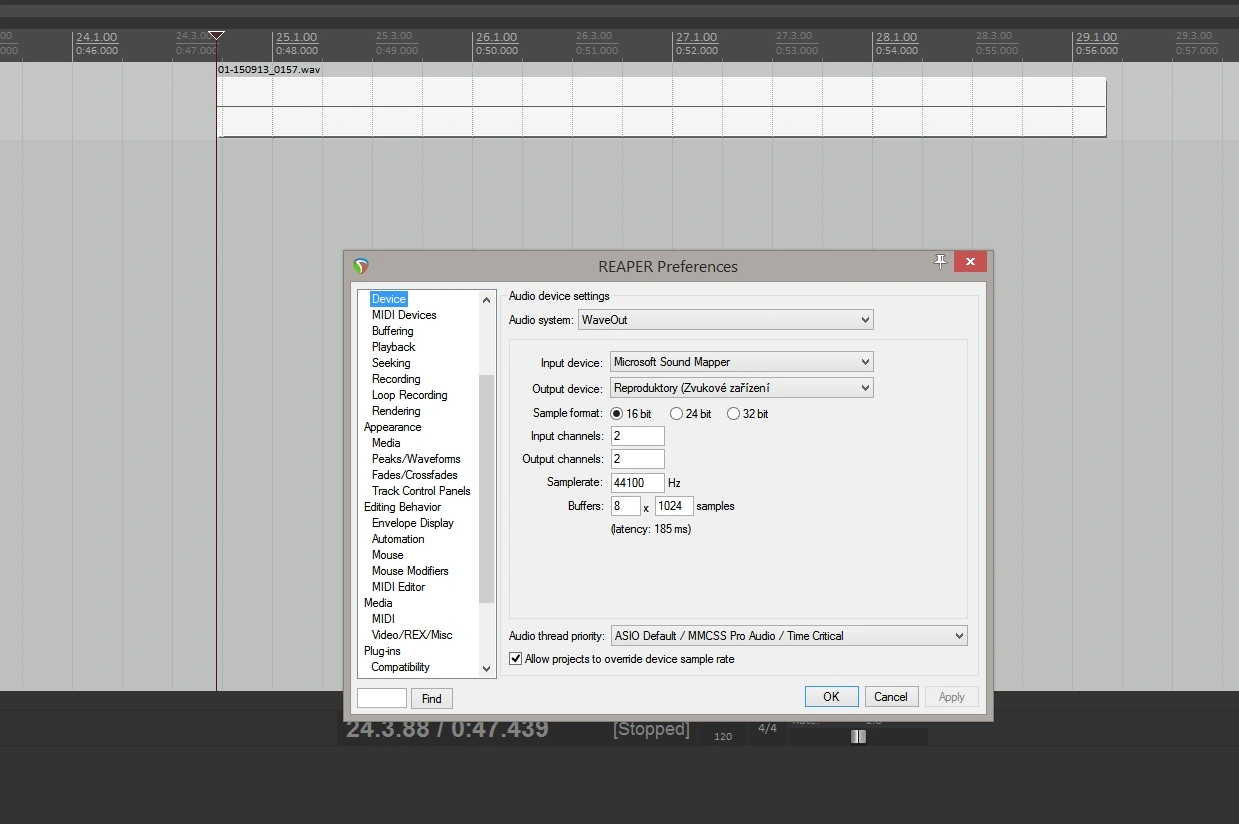Open the Output device dropdown
The height and width of the screenshot is (824, 1239).
[742, 388]
